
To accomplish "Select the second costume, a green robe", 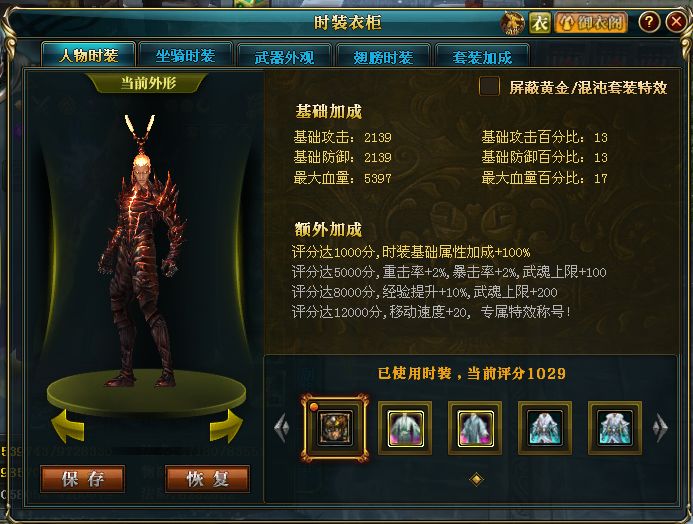I will point(405,428).
